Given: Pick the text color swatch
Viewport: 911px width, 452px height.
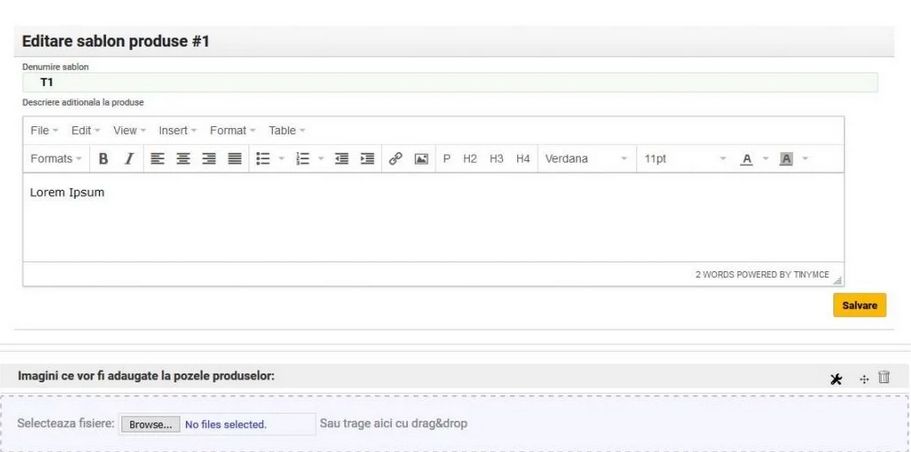Looking at the screenshot, I should tap(746, 159).
